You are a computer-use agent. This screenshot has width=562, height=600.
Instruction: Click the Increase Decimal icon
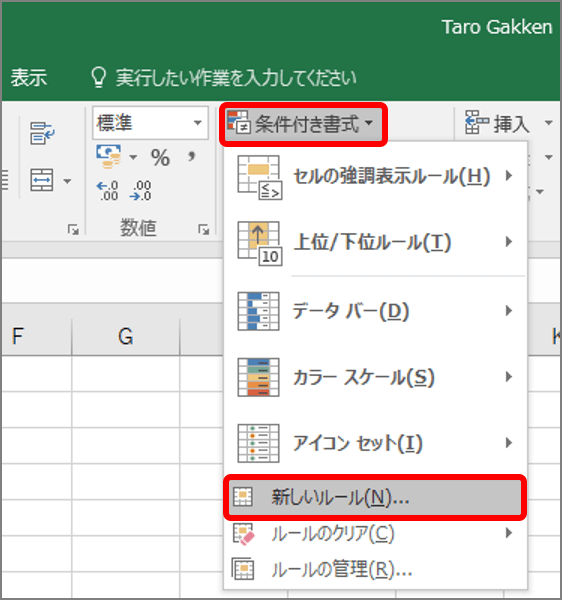108,191
